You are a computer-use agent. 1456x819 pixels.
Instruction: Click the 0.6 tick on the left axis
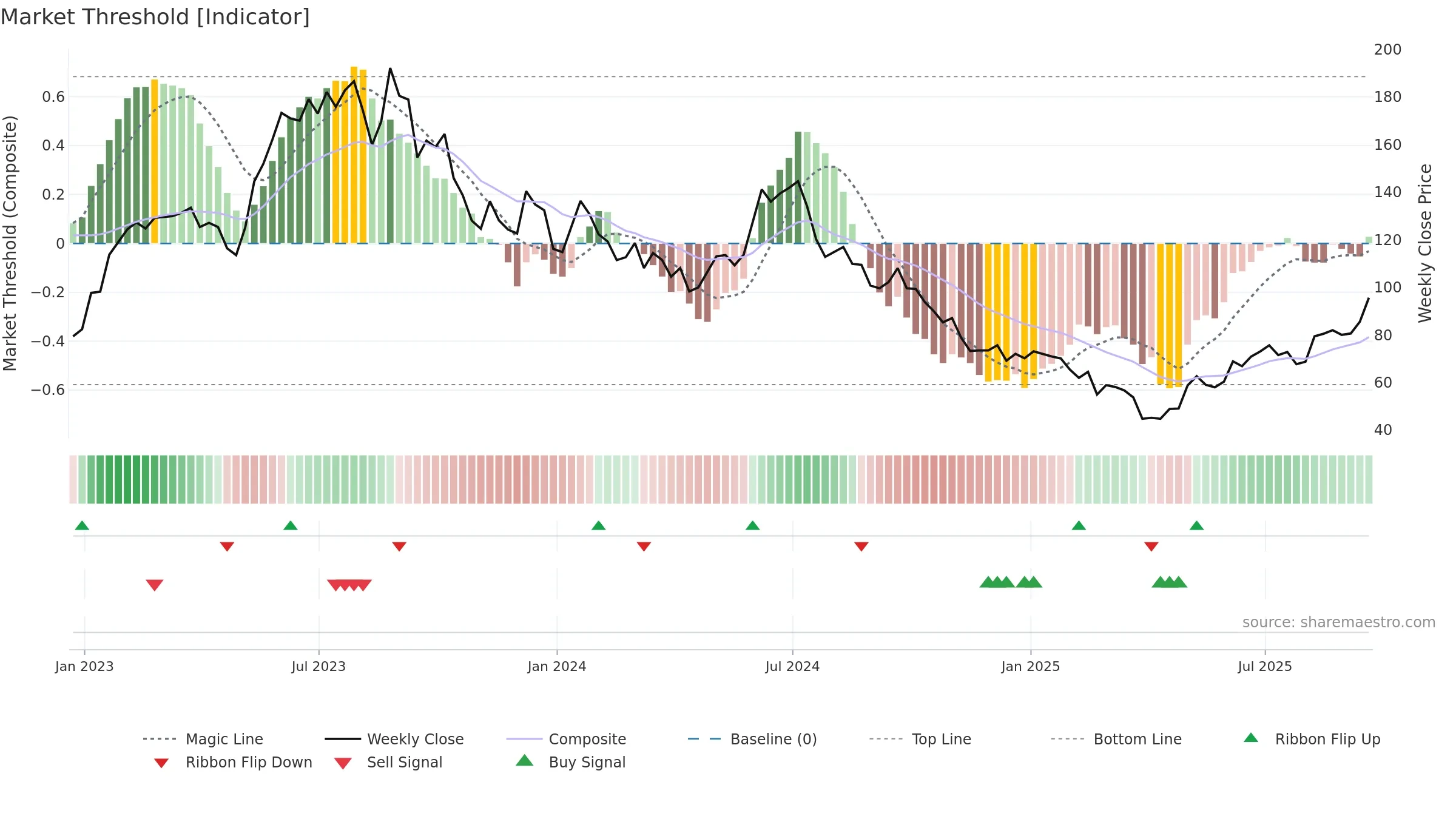point(53,97)
